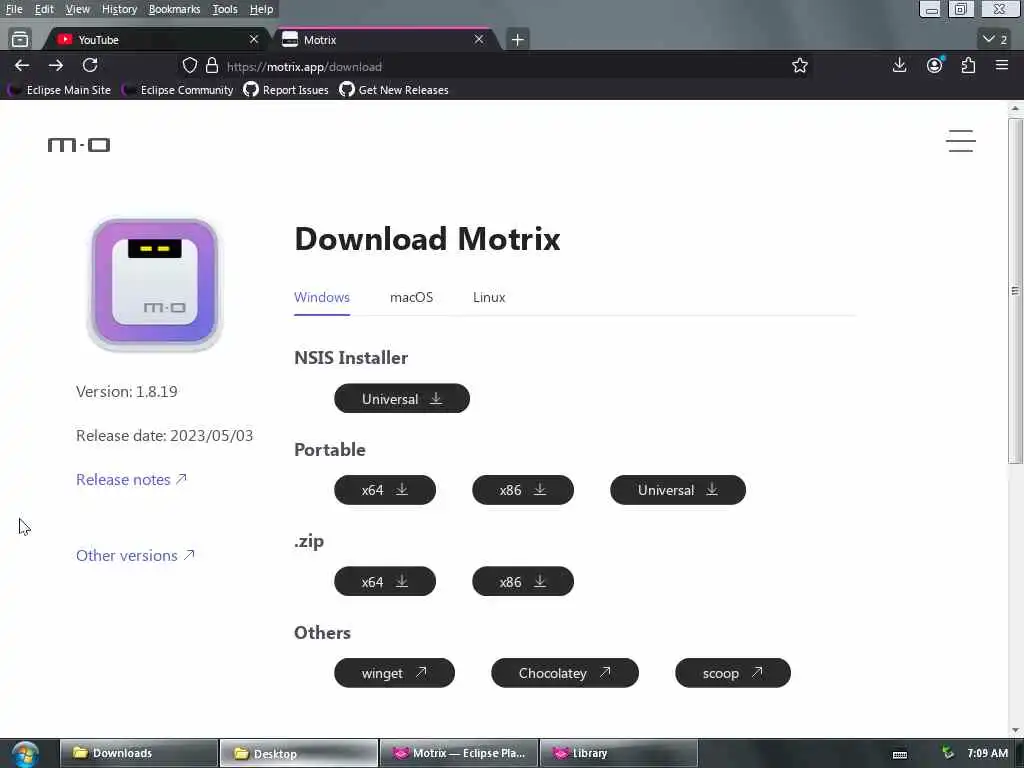Open the Tools menu
Image resolution: width=1024 pixels, height=768 pixels.
click(x=225, y=9)
